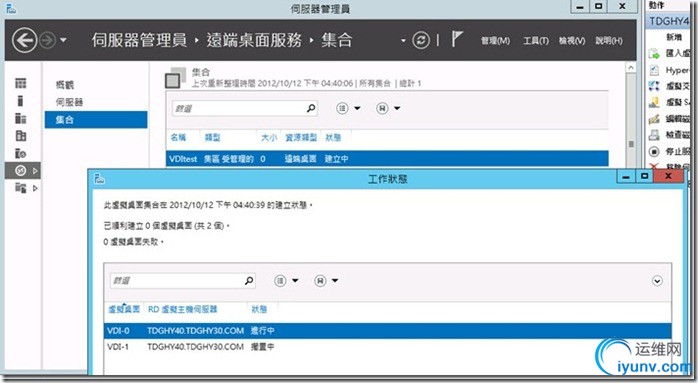Screen dimensions: 698x383
Task: Select 概觀 in the navigation list
Action: tap(65, 85)
